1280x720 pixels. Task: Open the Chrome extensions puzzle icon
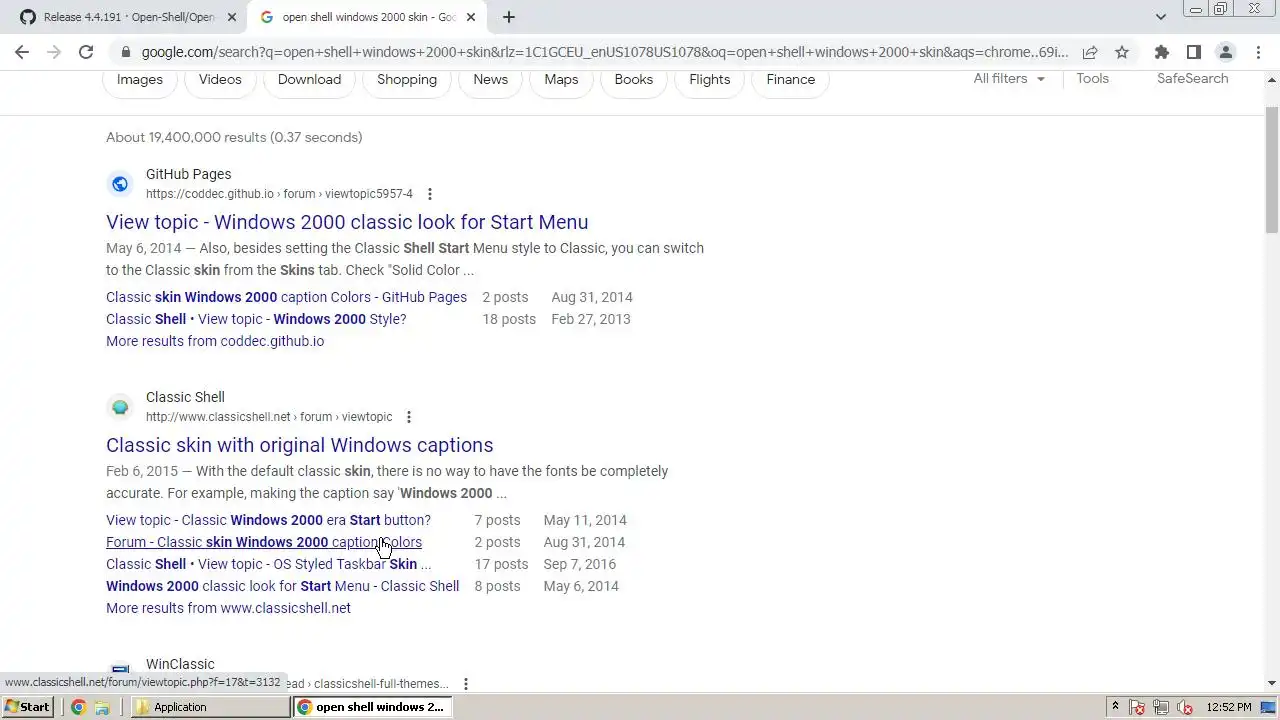point(1161,52)
